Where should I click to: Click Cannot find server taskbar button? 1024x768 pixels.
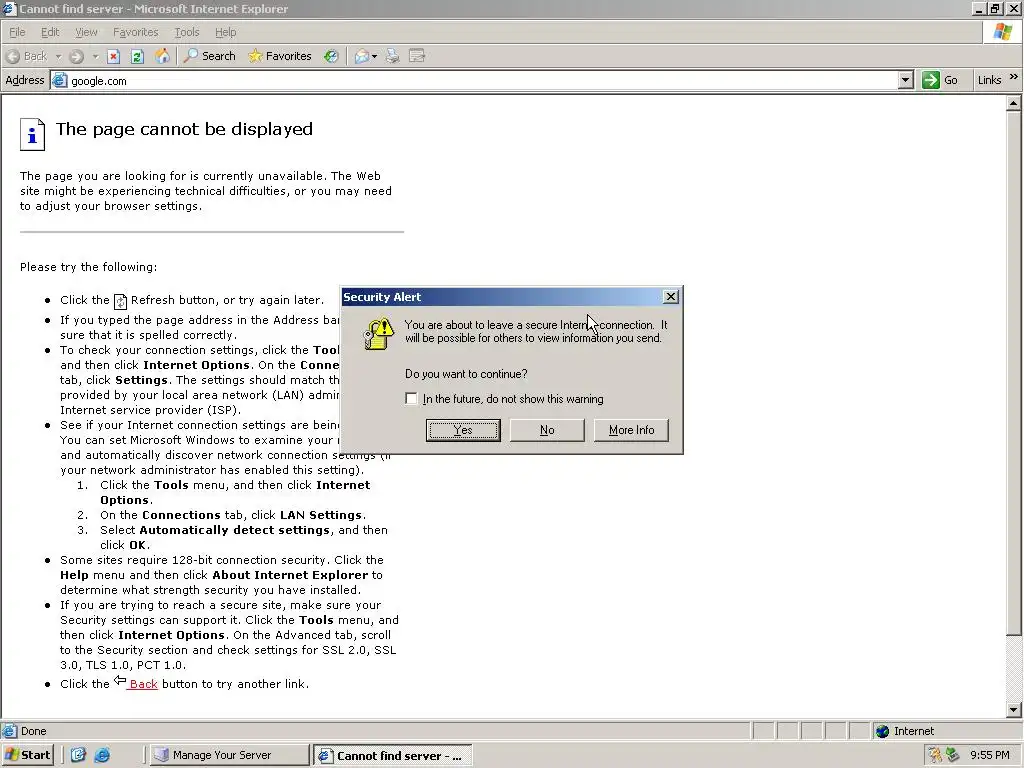click(x=392, y=756)
